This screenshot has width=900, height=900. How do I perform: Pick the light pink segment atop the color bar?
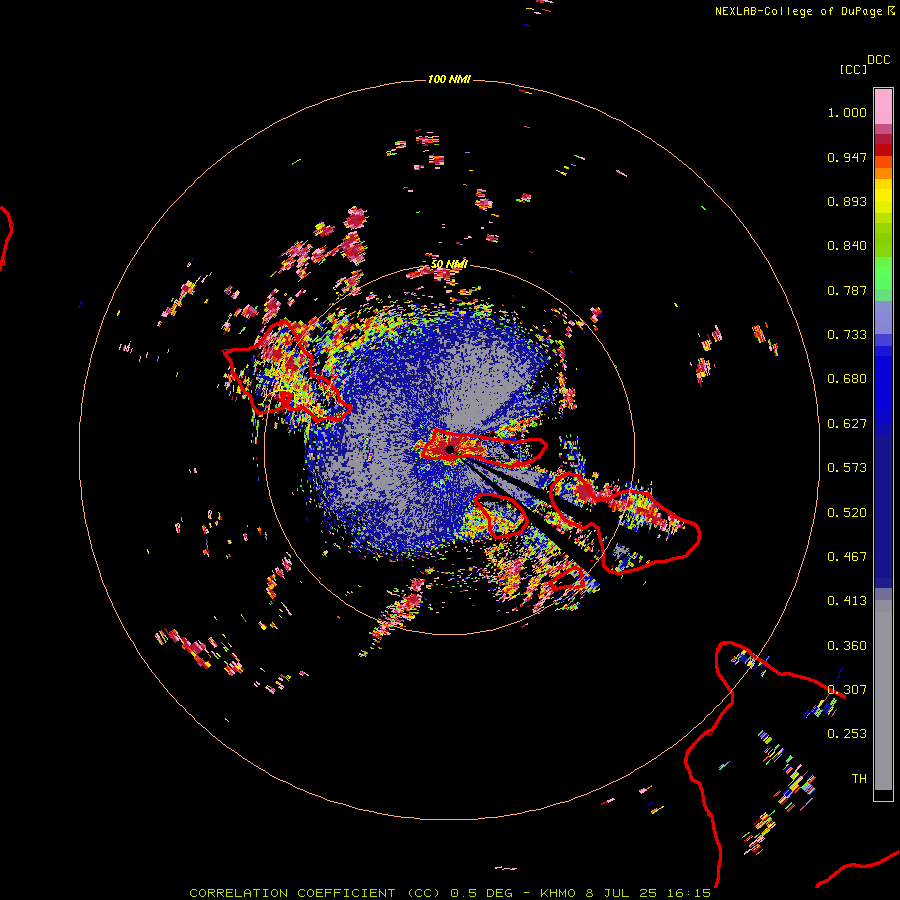(x=883, y=107)
